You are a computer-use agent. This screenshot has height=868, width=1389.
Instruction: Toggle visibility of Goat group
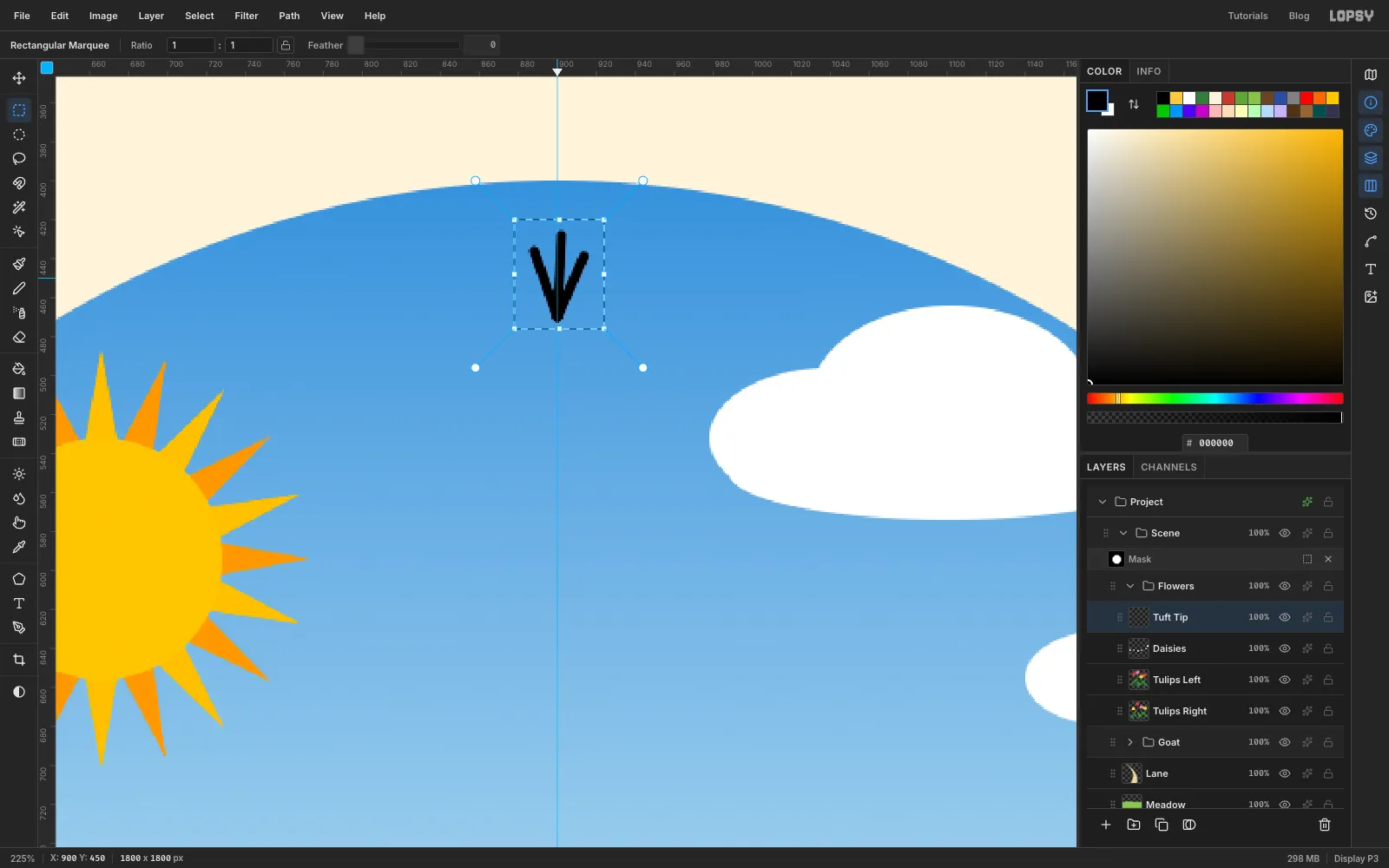click(1285, 742)
